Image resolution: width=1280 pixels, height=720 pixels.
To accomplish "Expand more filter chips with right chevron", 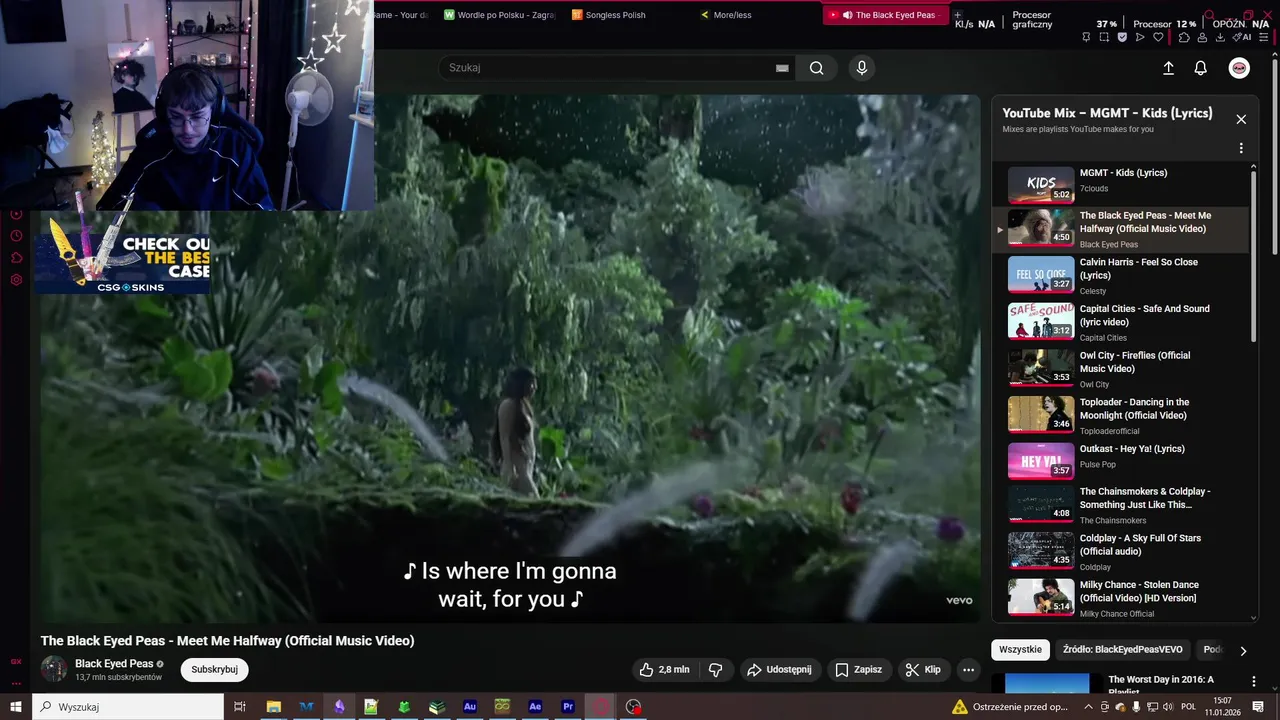I will point(1243,651).
